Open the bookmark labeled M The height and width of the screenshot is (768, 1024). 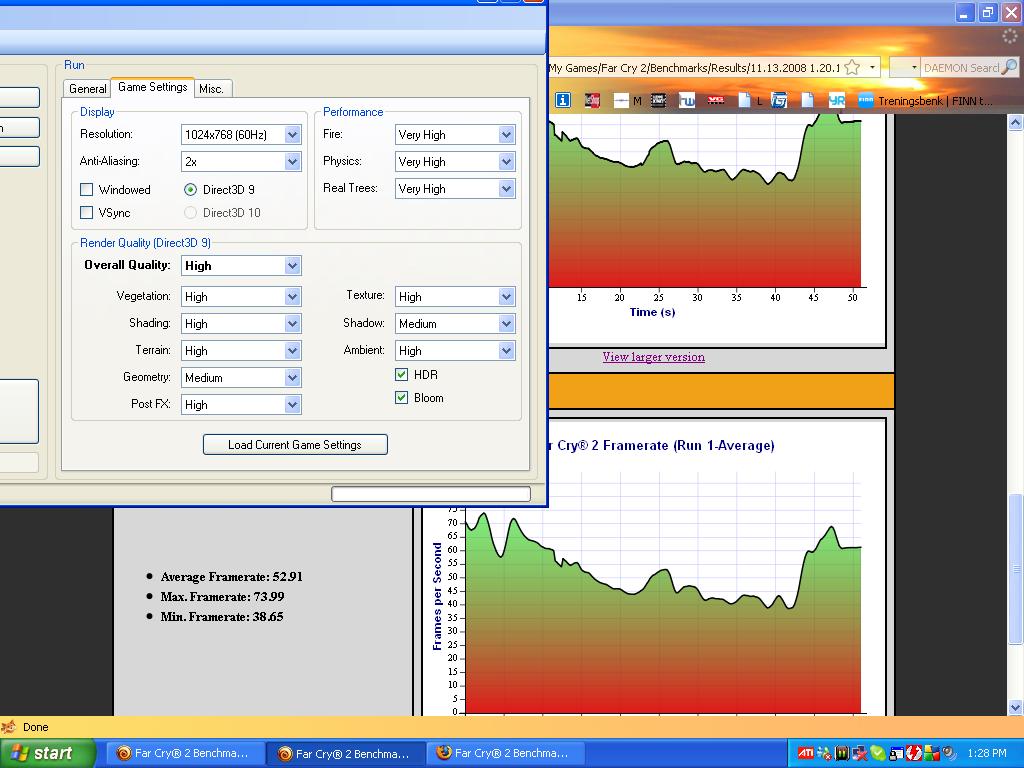628,100
